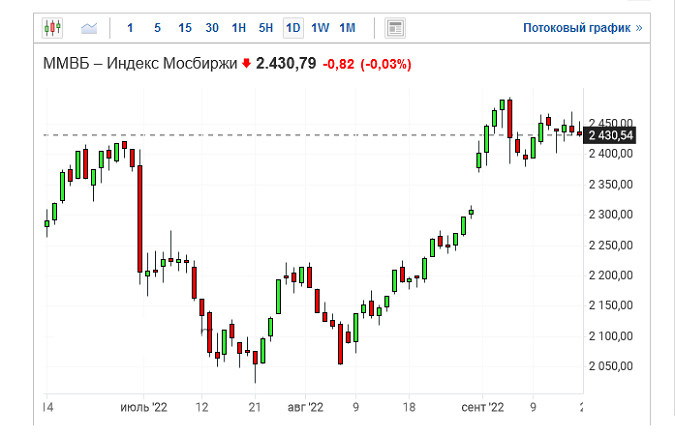Click the июль '22 date axis label
The image size is (675, 434).
(x=143, y=407)
